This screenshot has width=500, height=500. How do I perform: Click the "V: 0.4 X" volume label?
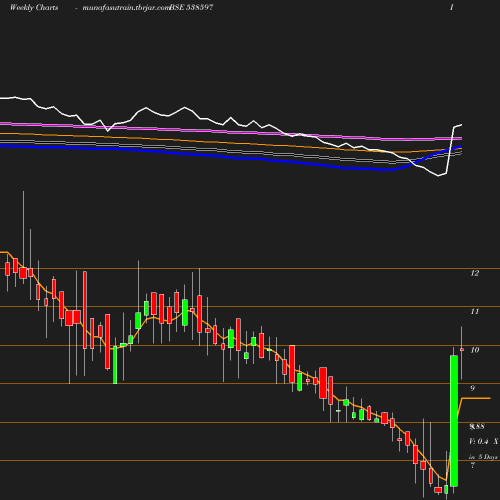[x=484, y=441]
